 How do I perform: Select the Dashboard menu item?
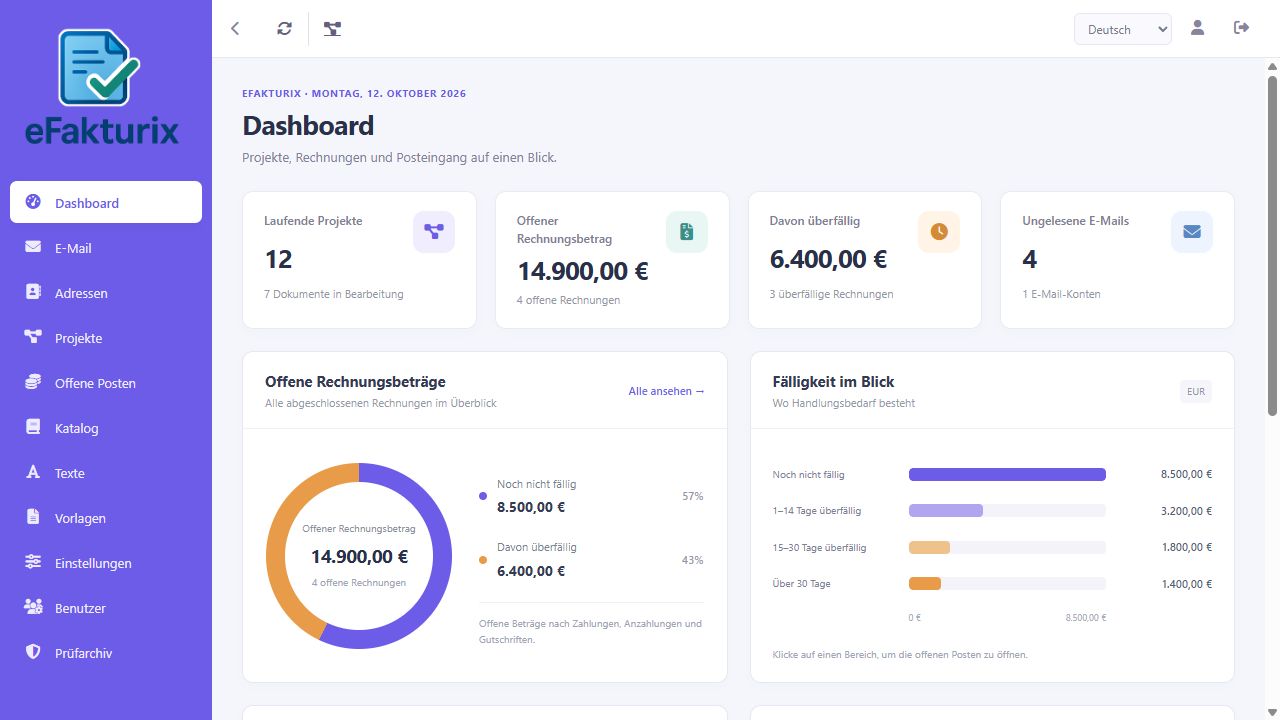(x=106, y=203)
